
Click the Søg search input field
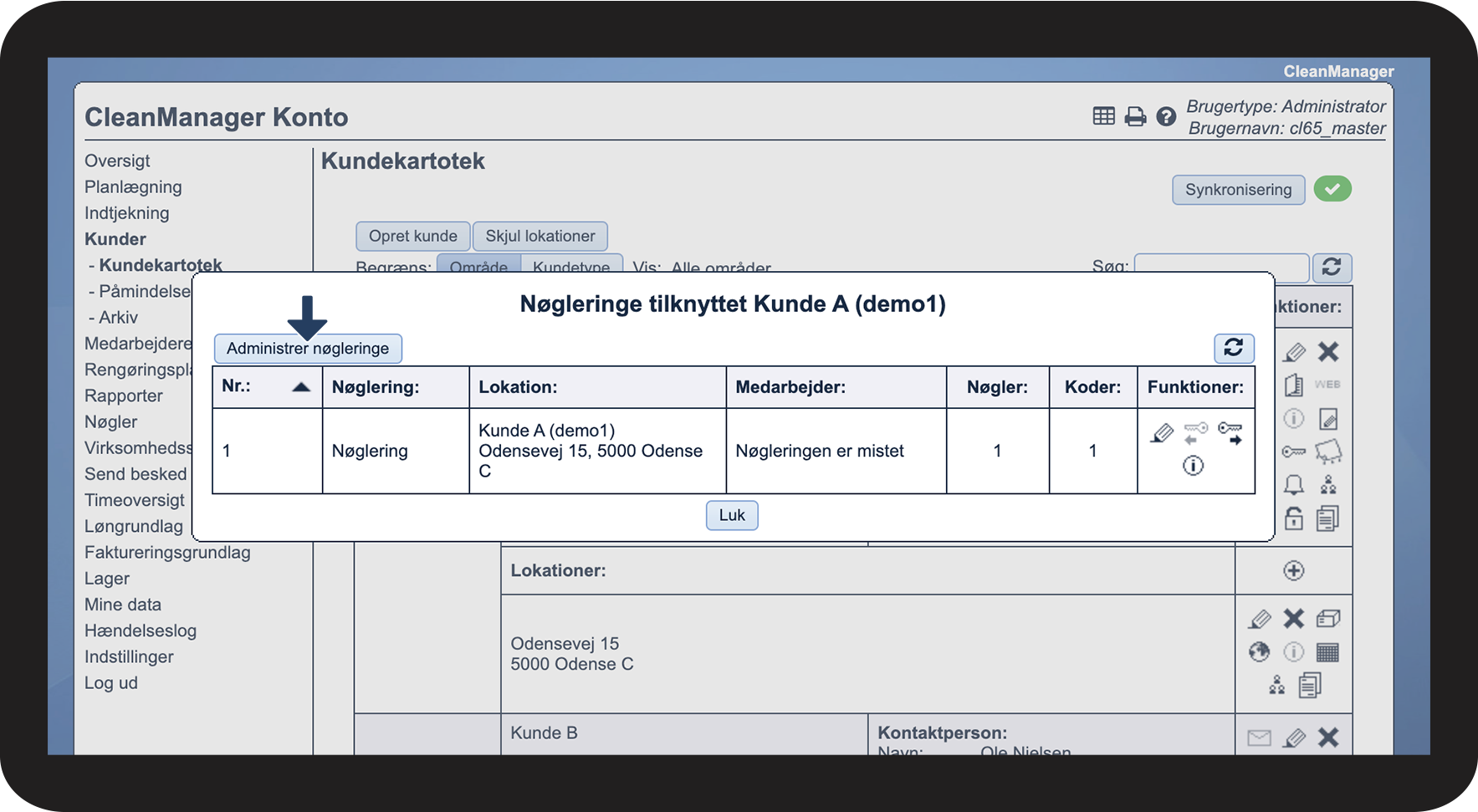coord(1220,264)
